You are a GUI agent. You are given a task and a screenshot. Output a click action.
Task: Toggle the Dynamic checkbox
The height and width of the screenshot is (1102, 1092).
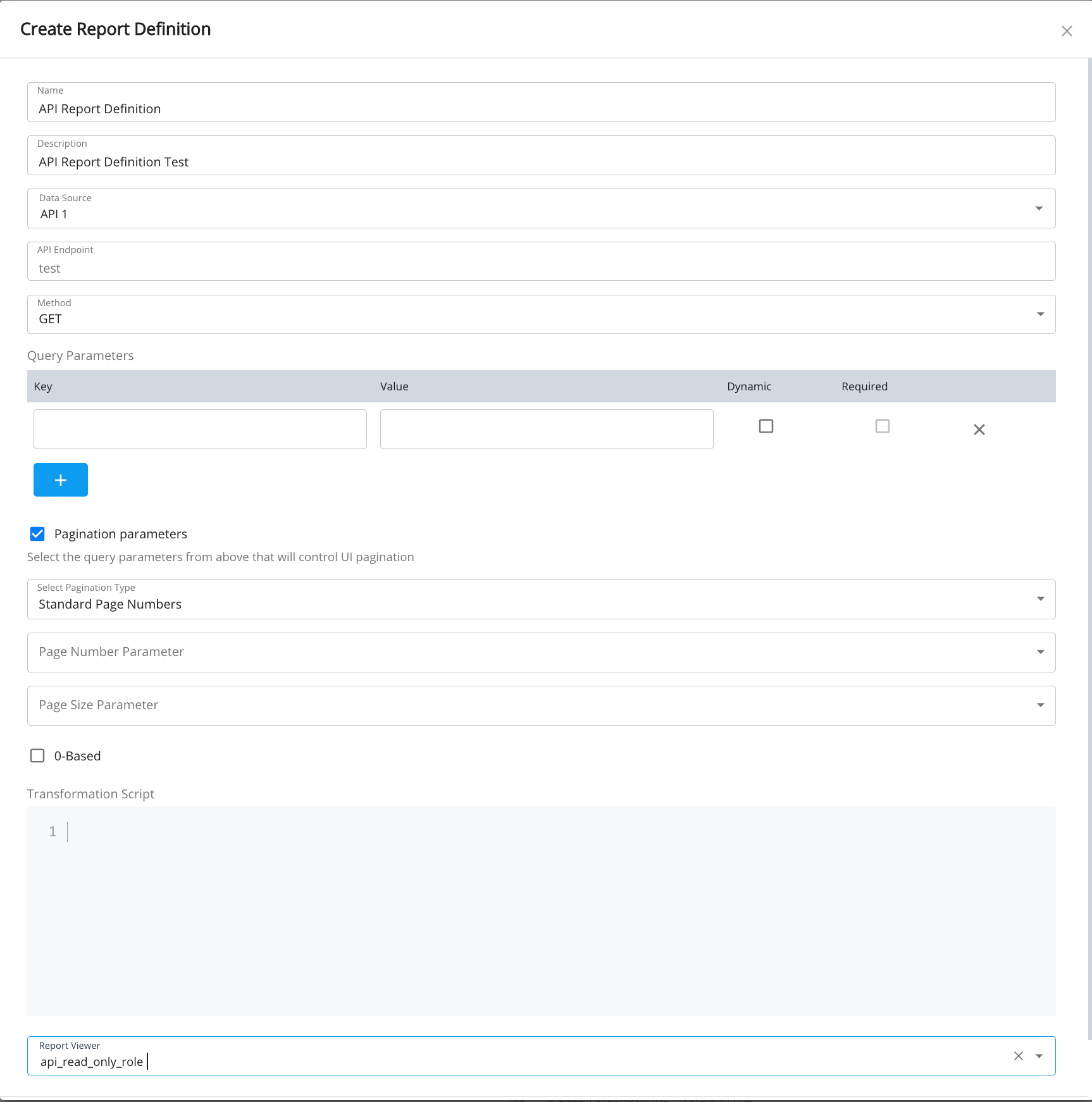coord(766,426)
